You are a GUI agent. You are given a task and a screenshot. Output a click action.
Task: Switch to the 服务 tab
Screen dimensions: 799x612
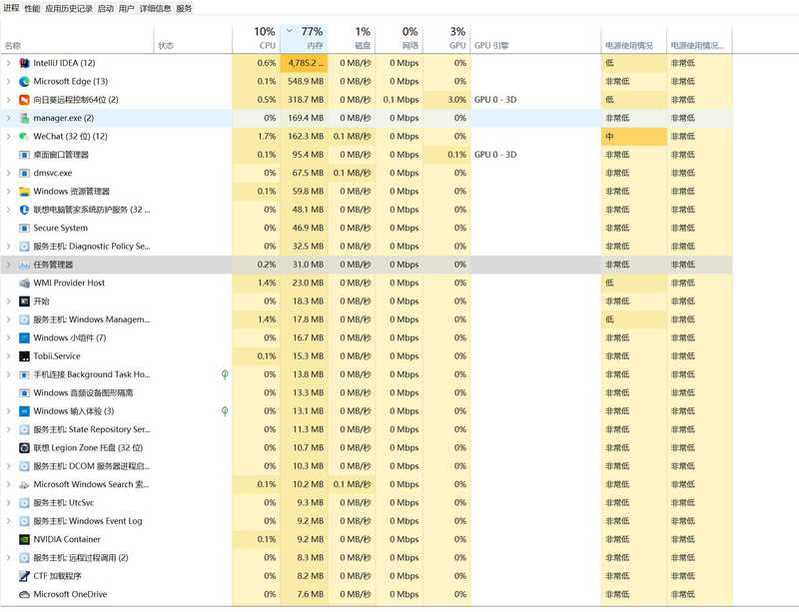click(x=184, y=8)
